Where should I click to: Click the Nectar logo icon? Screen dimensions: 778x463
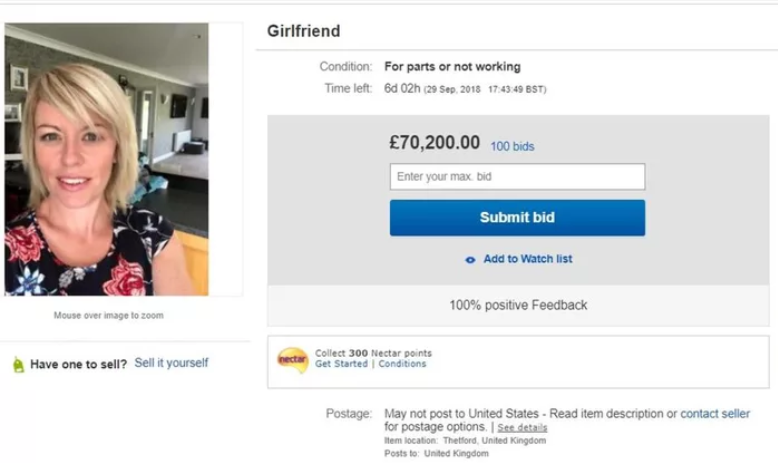coord(292,359)
